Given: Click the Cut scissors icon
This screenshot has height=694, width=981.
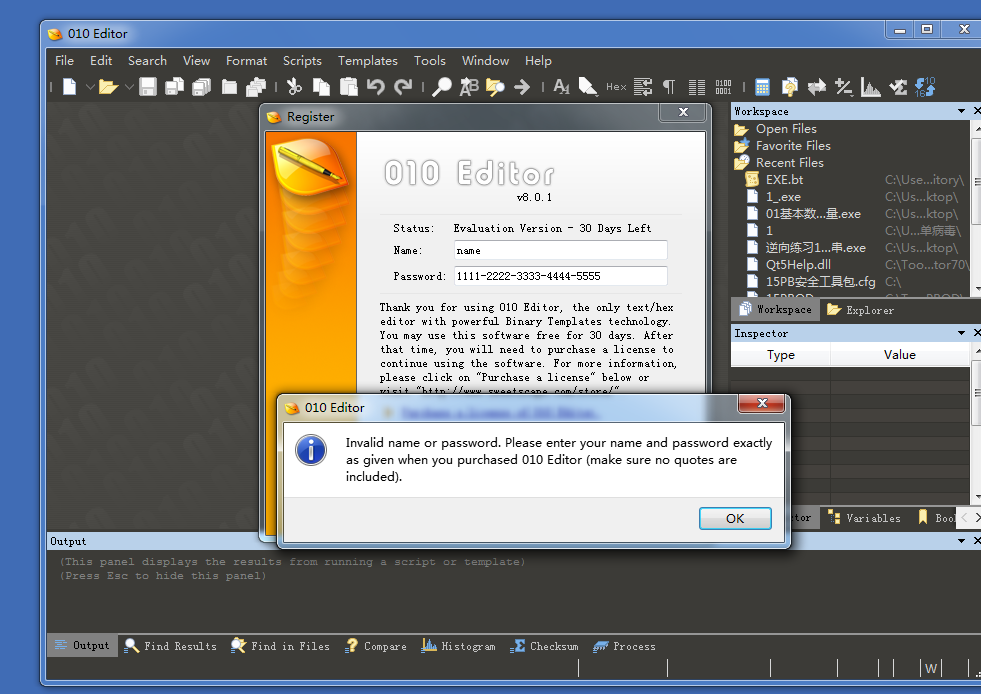Looking at the screenshot, I should [x=293, y=87].
